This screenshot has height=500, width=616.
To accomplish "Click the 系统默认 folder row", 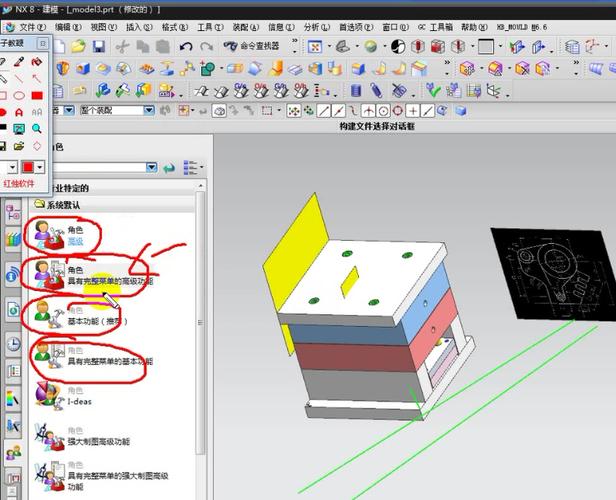I will (112, 205).
